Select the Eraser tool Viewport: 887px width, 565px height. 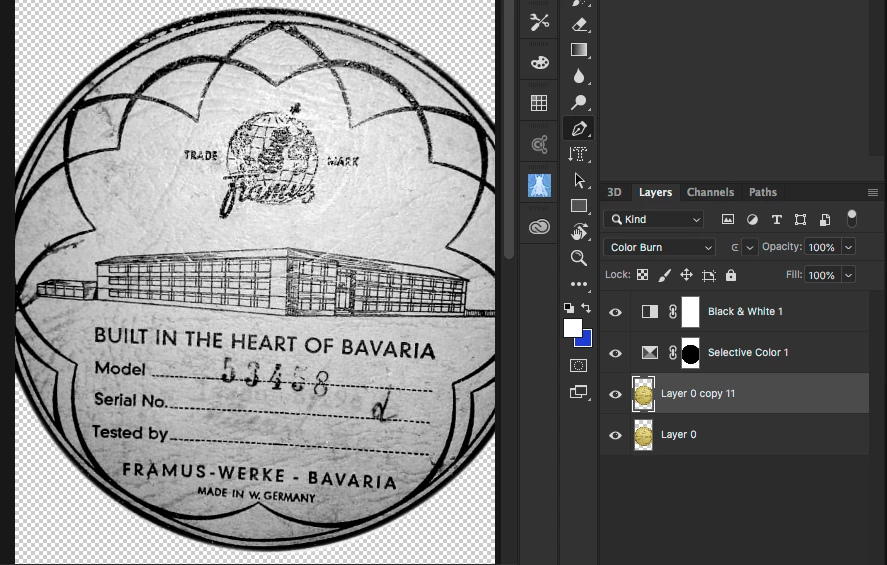(579, 25)
